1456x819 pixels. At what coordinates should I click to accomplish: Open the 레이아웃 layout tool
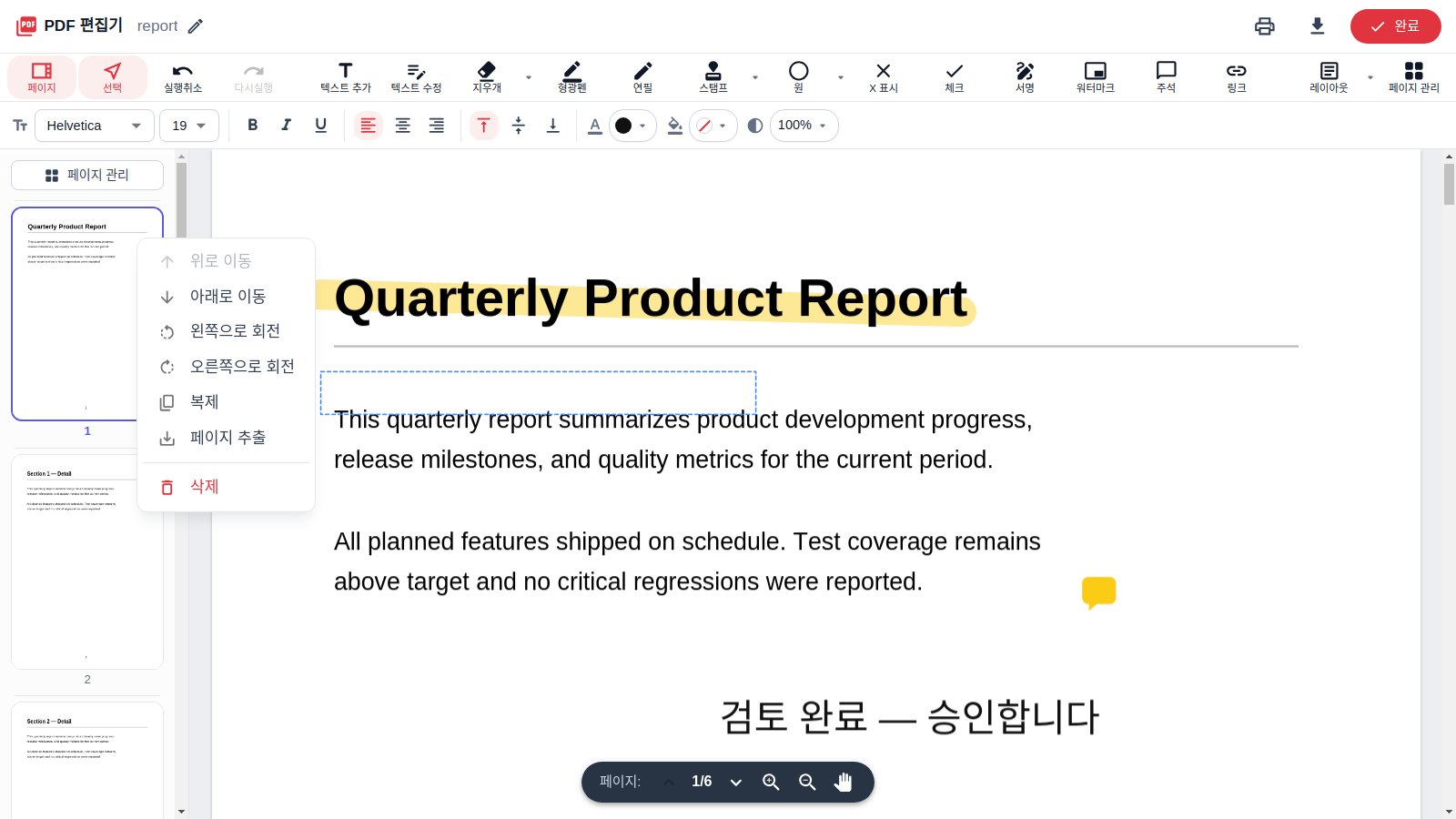pyautogui.click(x=1330, y=77)
